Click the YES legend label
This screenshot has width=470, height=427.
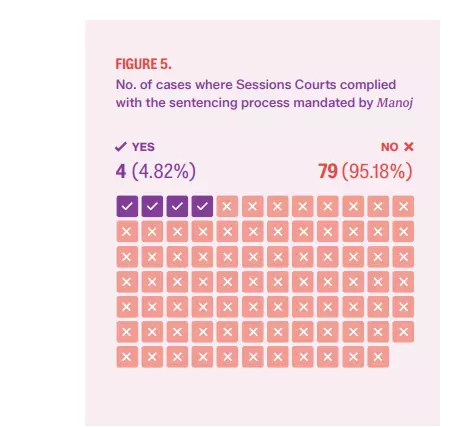pyautogui.click(x=143, y=147)
